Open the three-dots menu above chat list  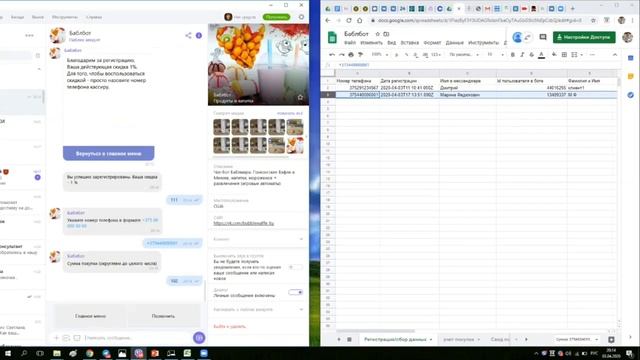tap(29, 36)
